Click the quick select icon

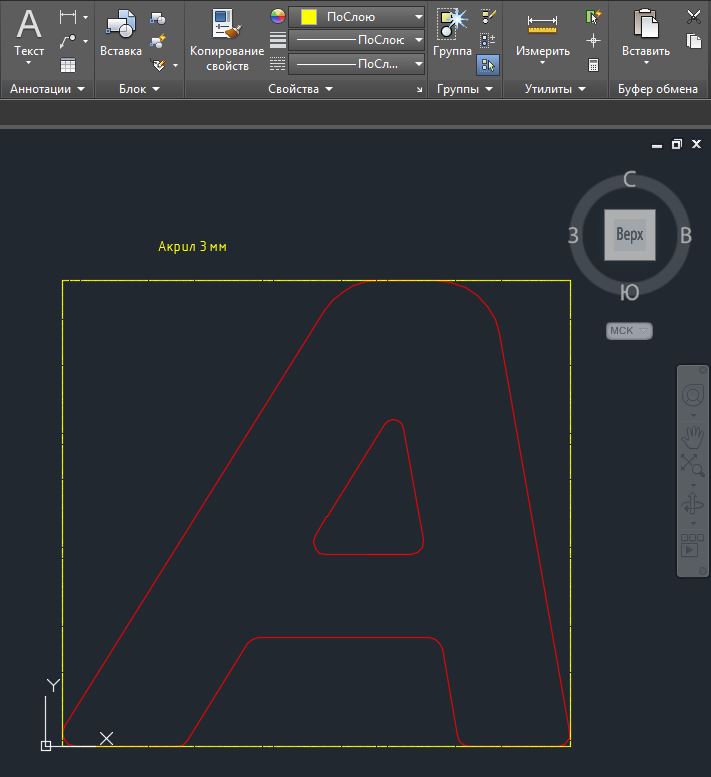coord(593,17)
